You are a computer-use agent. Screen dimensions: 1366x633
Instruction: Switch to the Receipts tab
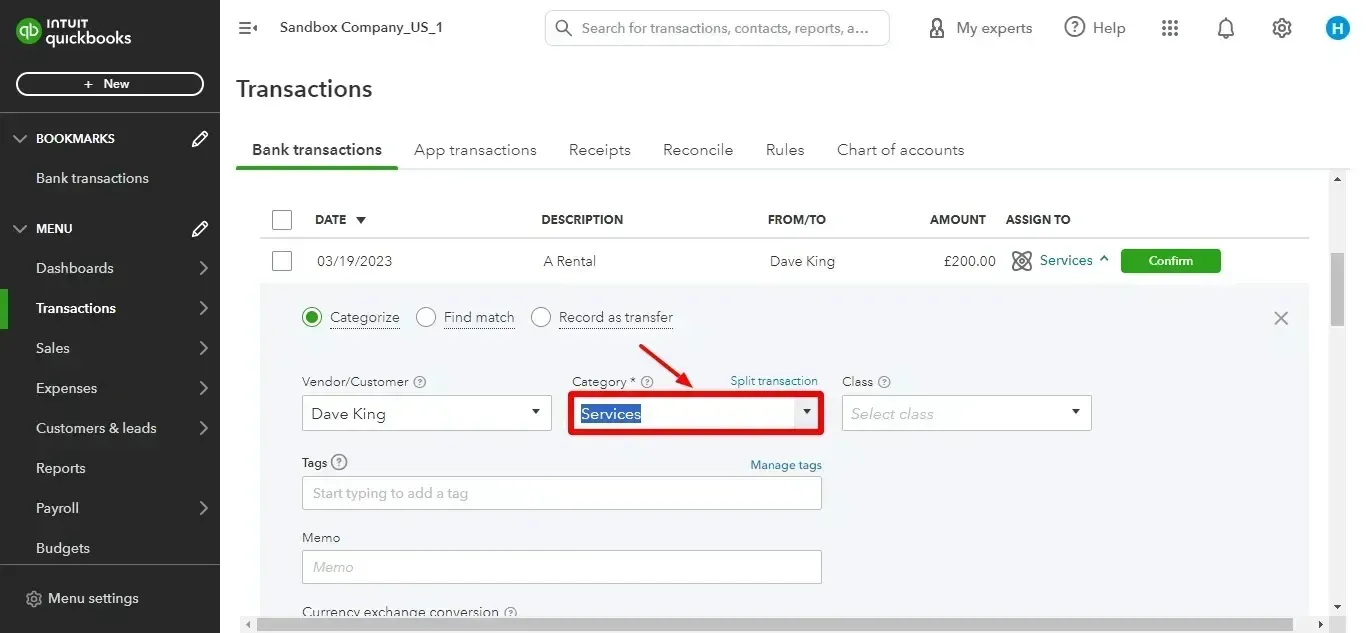point(600,150)
